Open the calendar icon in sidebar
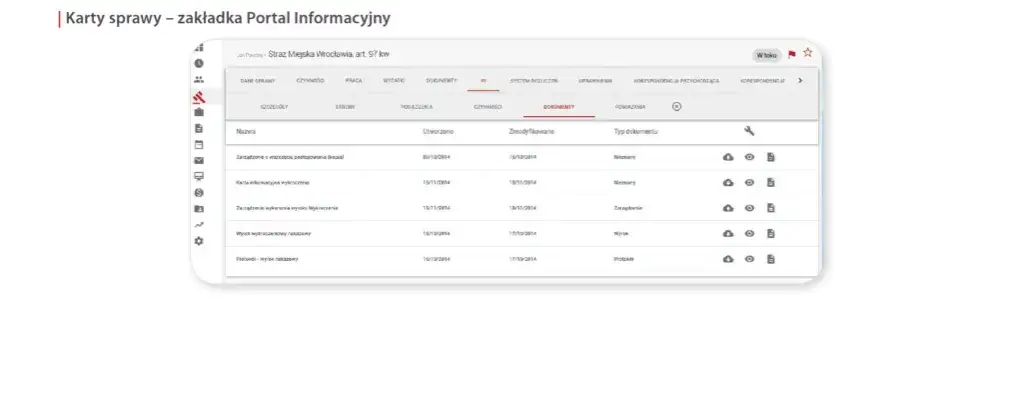The height and width of the screenshot is (402, 1023). tap(199, 145)
